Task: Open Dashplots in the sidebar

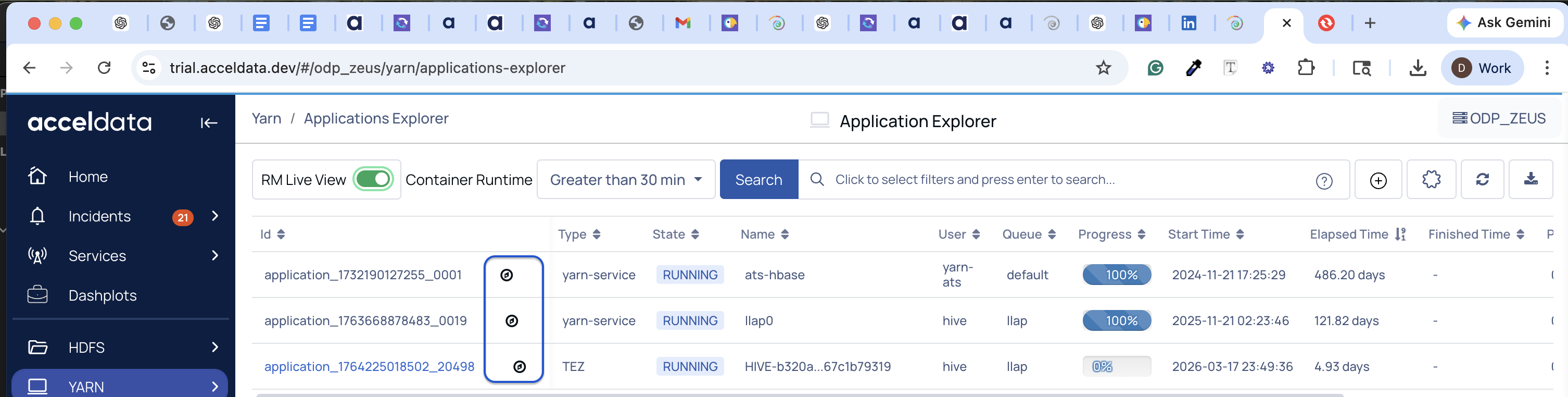Action: click(102, 295)
